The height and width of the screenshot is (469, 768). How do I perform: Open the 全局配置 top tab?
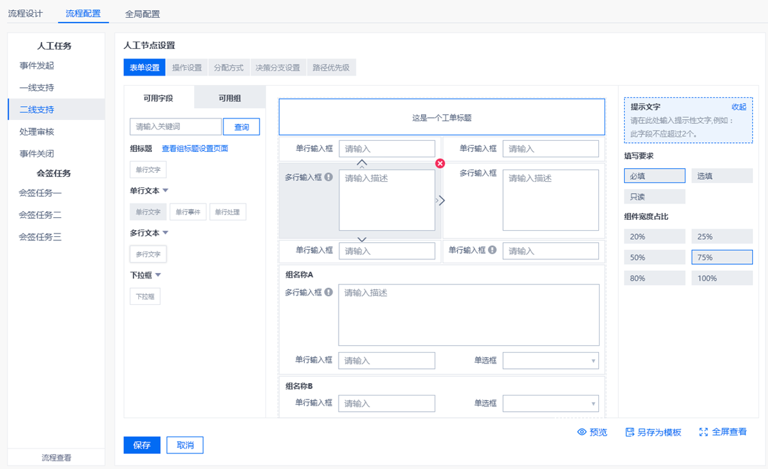coord(142,14)
